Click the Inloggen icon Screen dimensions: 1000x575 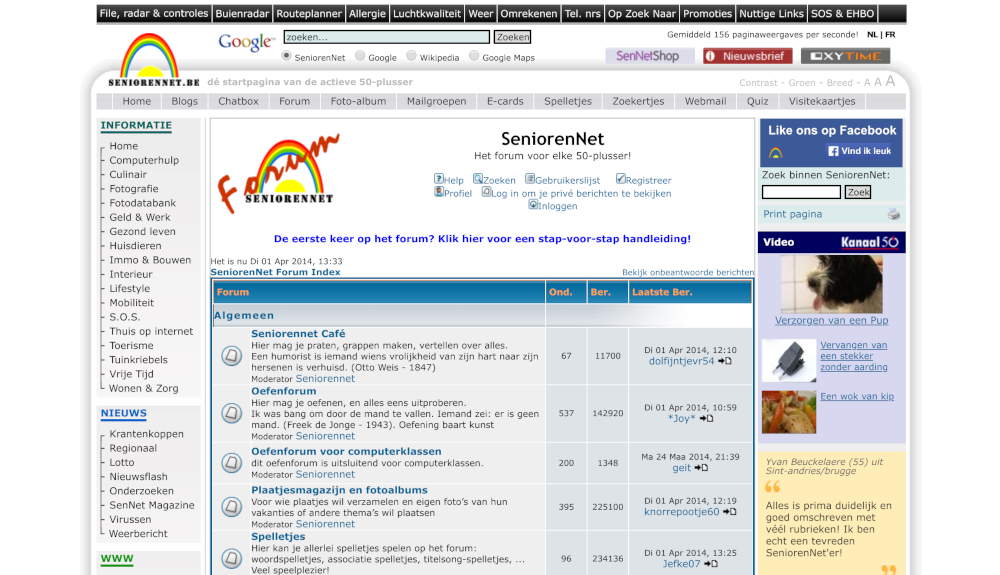533,205
